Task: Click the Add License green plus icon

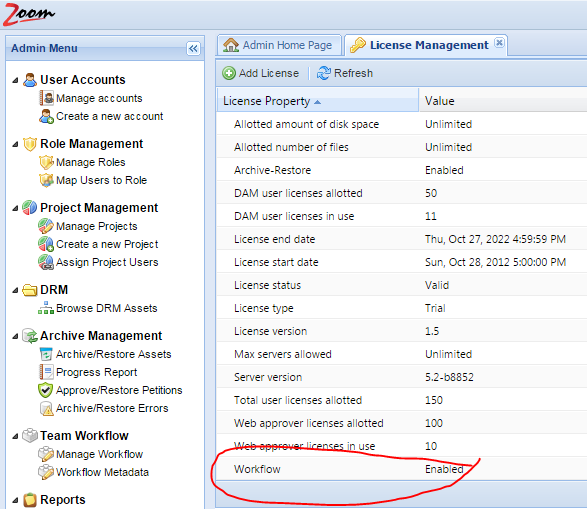Action: 229,73
